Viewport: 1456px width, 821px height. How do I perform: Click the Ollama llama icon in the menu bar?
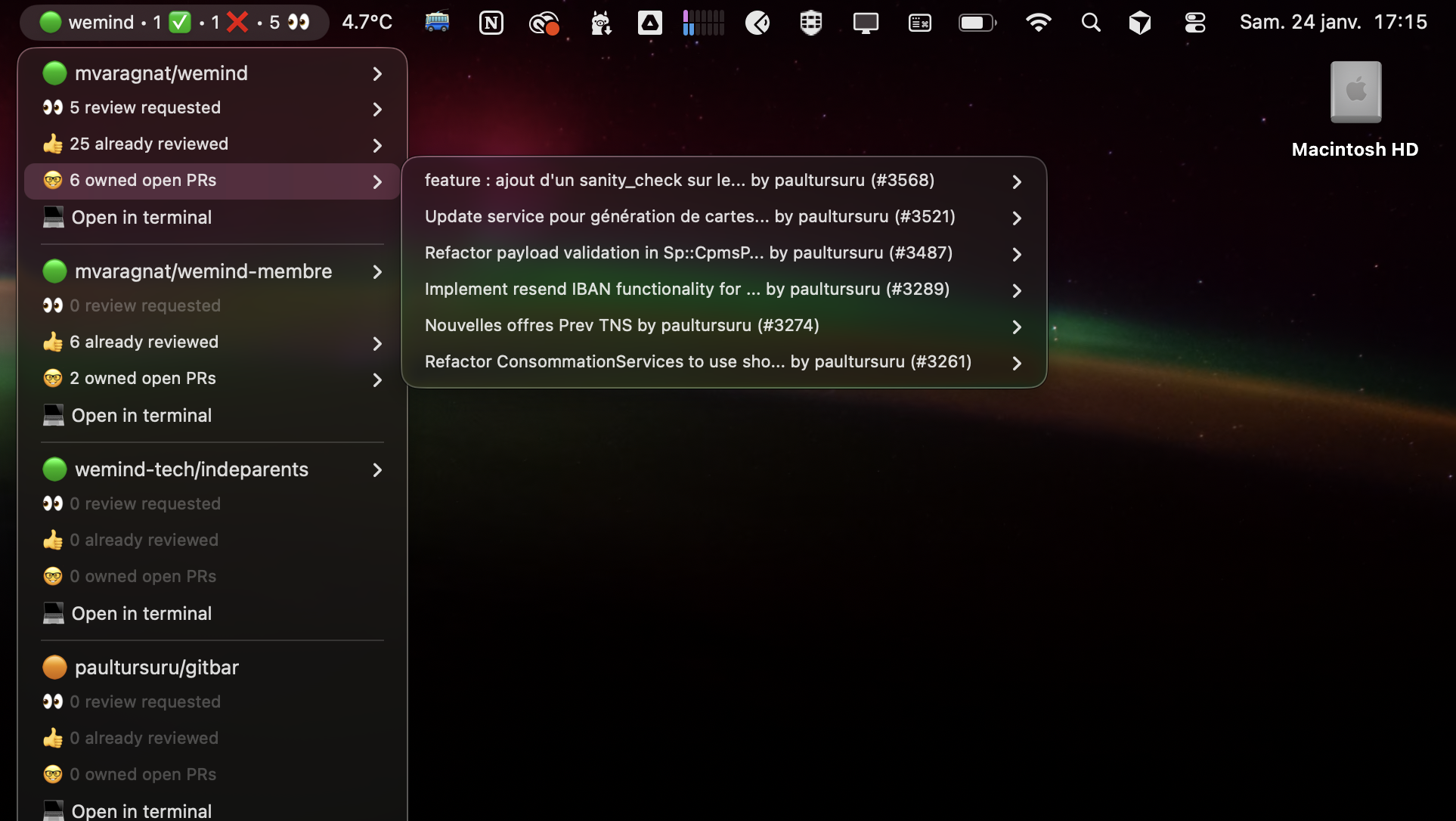(599, 23)
